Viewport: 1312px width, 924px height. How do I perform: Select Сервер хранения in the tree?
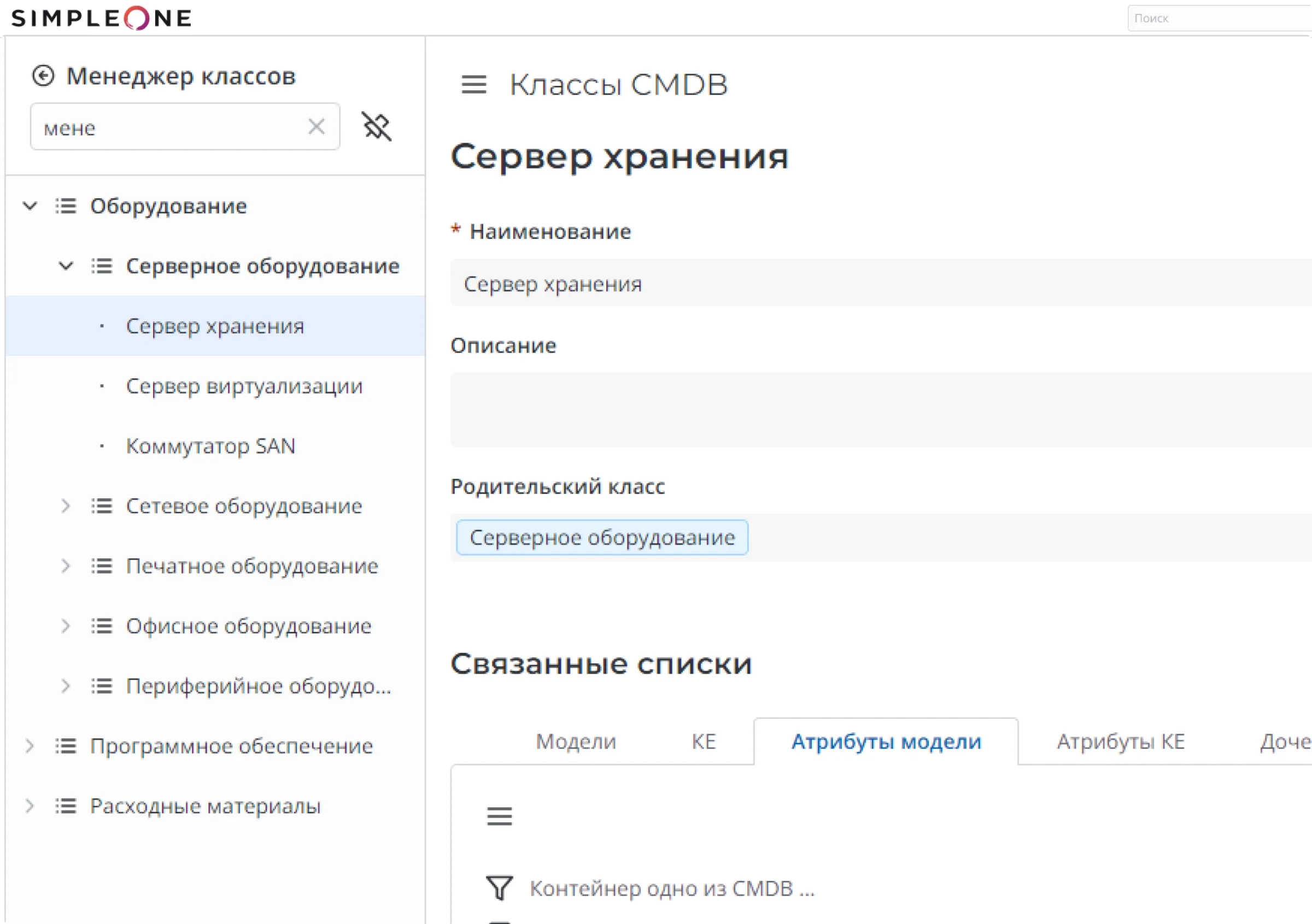pyautogui.click(x=215, y=326)
